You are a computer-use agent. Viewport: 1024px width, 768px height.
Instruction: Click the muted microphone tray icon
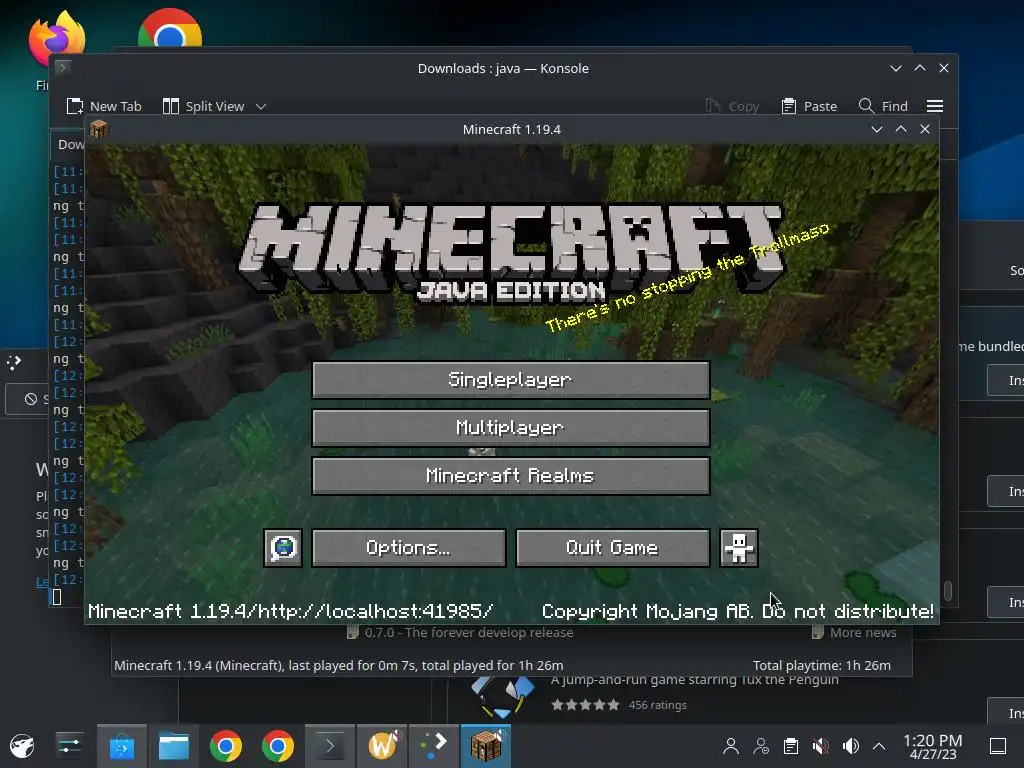pos(821,746)
